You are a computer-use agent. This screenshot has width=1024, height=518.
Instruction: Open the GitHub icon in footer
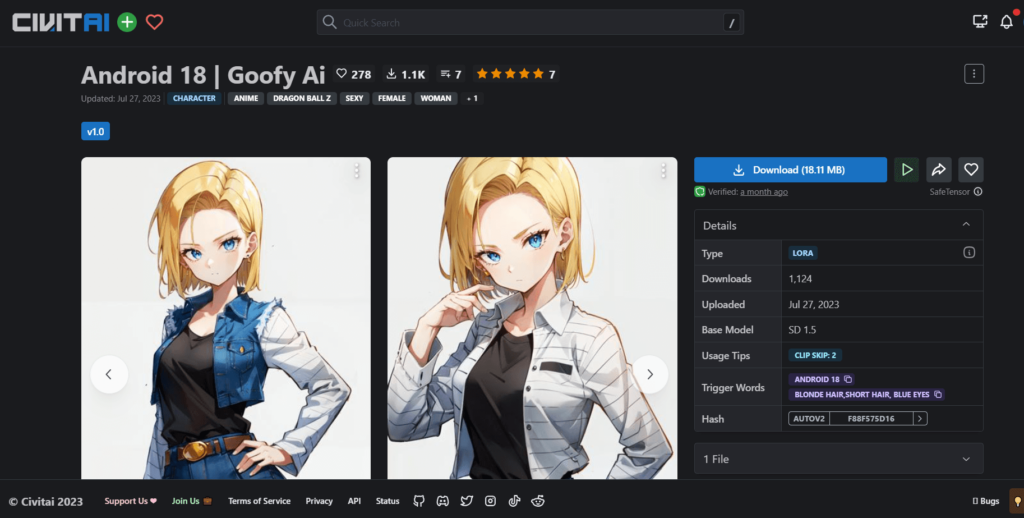[419, 501]
